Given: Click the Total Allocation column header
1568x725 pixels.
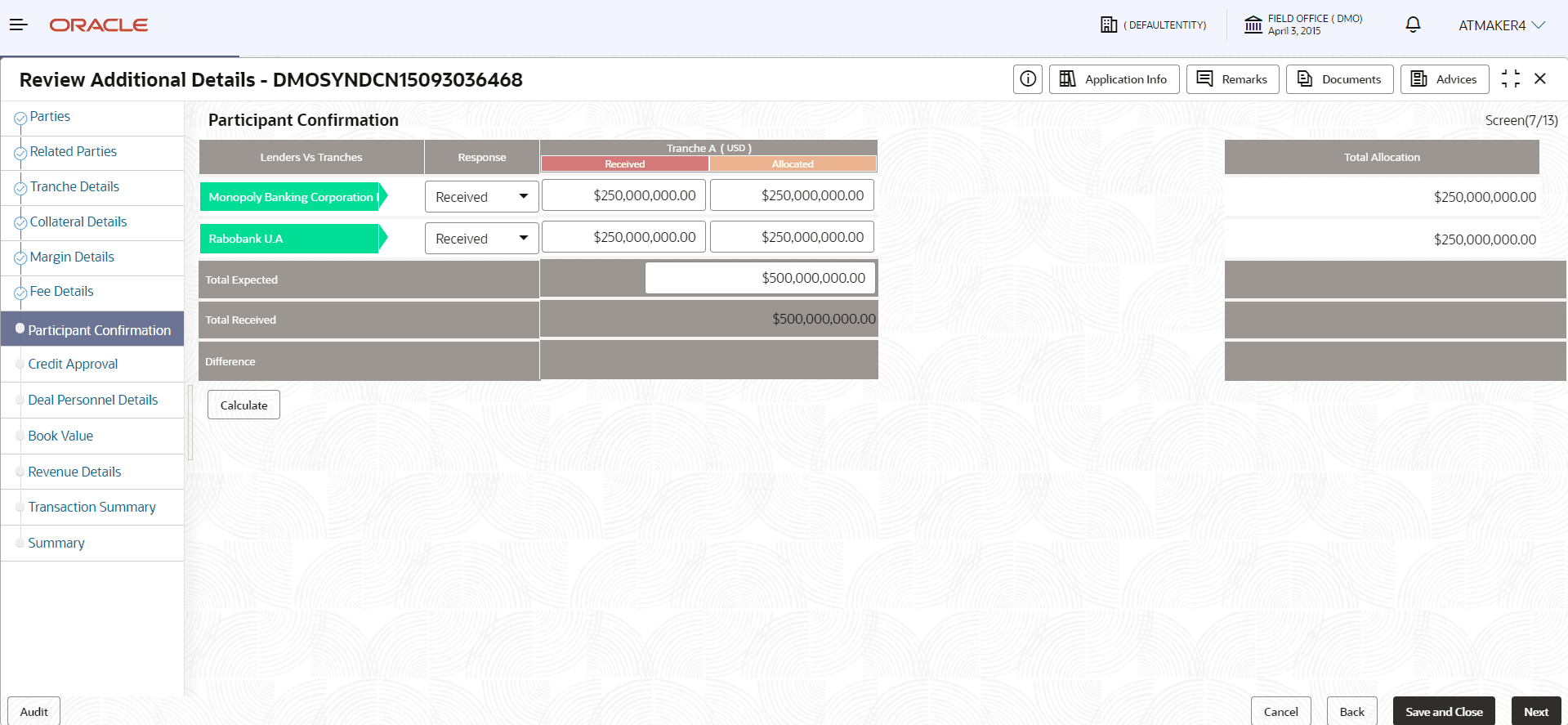Looking at the screenshot, I should tap(1382, 157).
